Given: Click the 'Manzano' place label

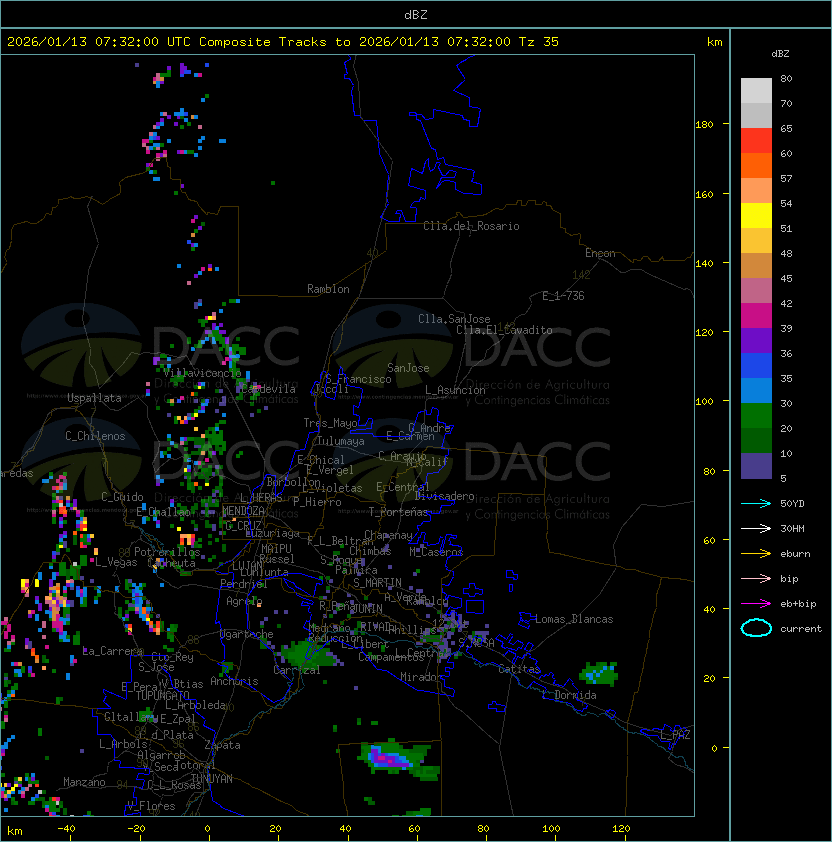Looking at the screenshot, I should 84,782.
